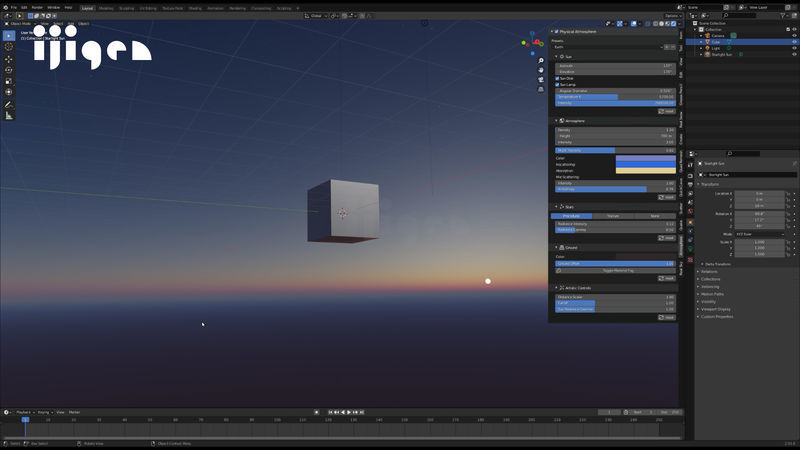Open the Render menu
The width and height of the screenshot is (800, 450).
point(37,8)
